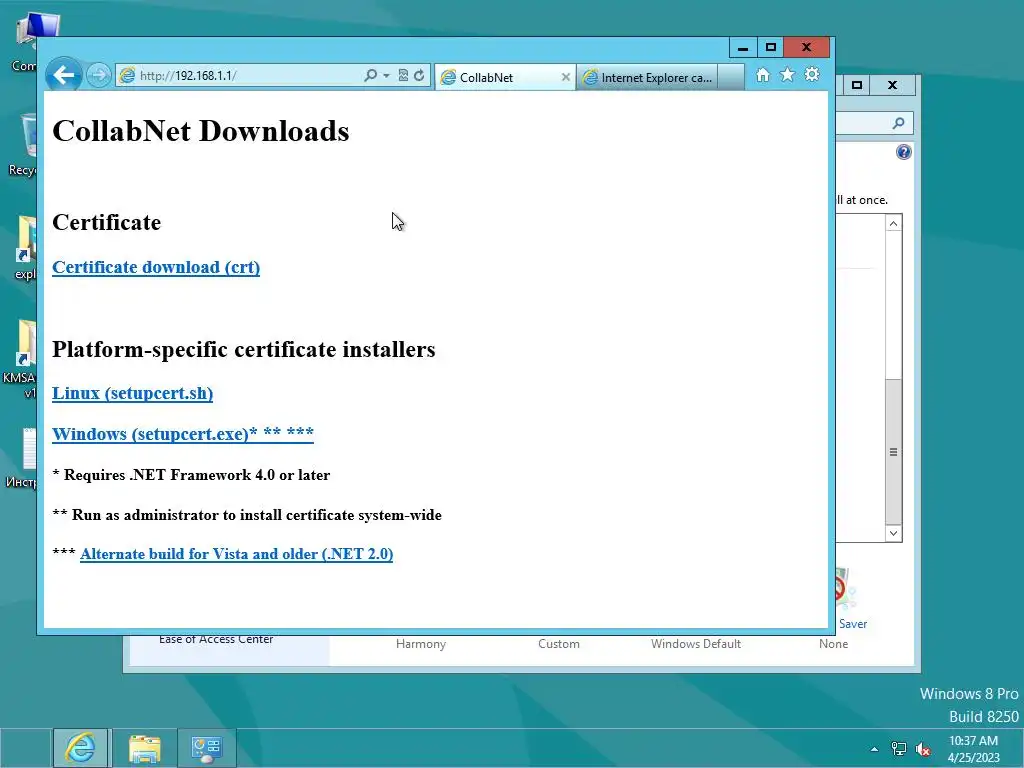Select the explorer shortcut desktop icon

(25, 248)
